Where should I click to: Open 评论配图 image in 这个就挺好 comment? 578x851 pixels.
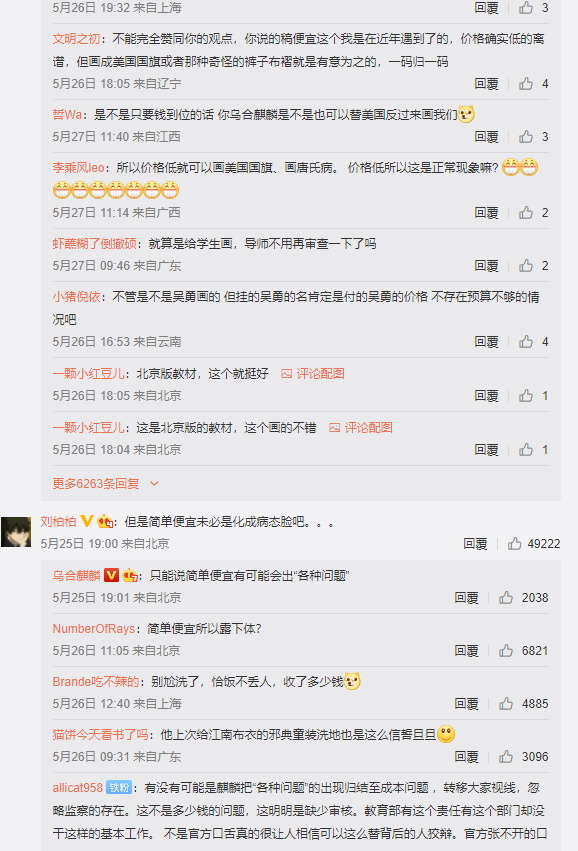(x=313, y=373)
